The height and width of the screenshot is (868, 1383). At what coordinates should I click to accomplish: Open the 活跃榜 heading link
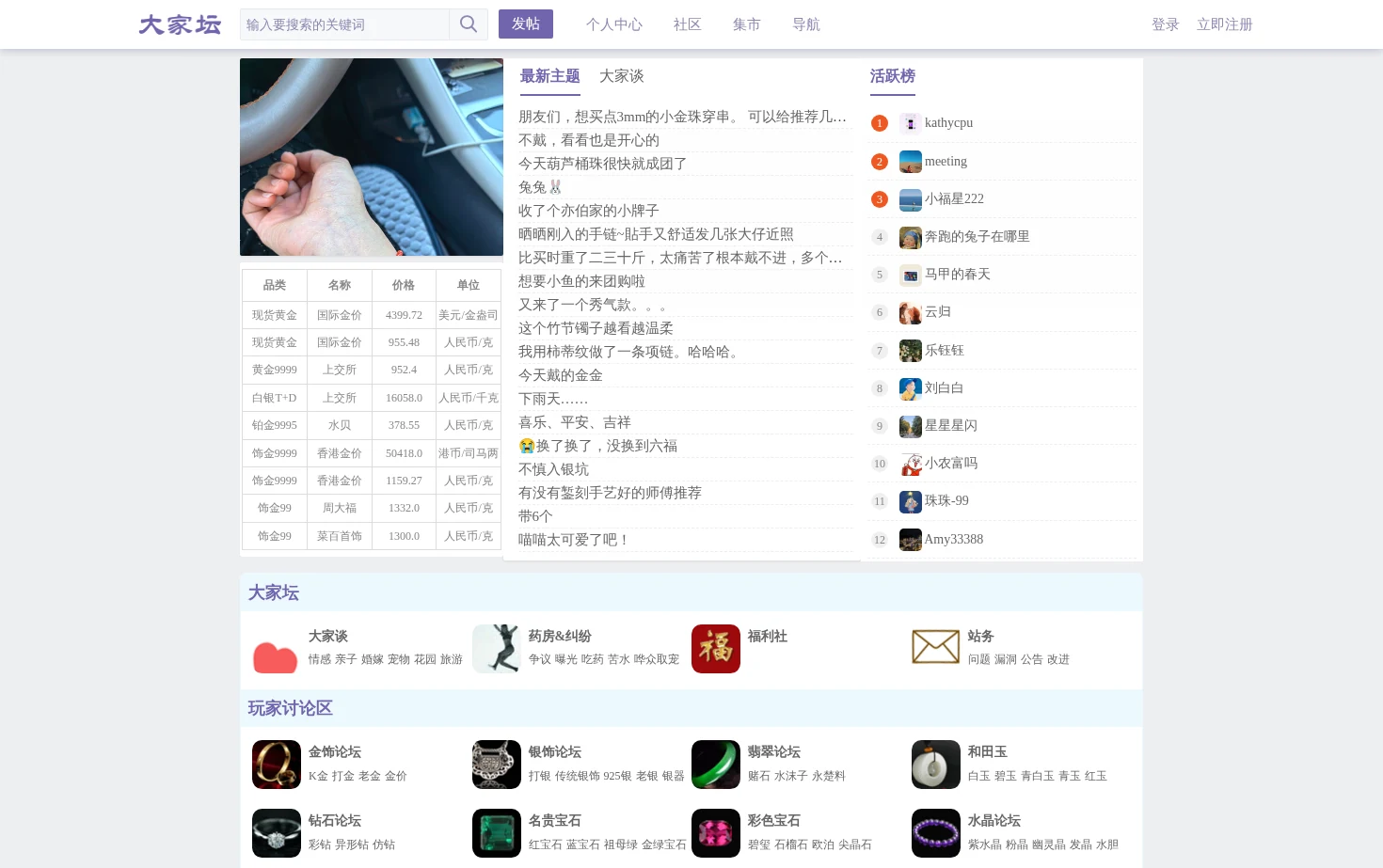pos(892,76)
